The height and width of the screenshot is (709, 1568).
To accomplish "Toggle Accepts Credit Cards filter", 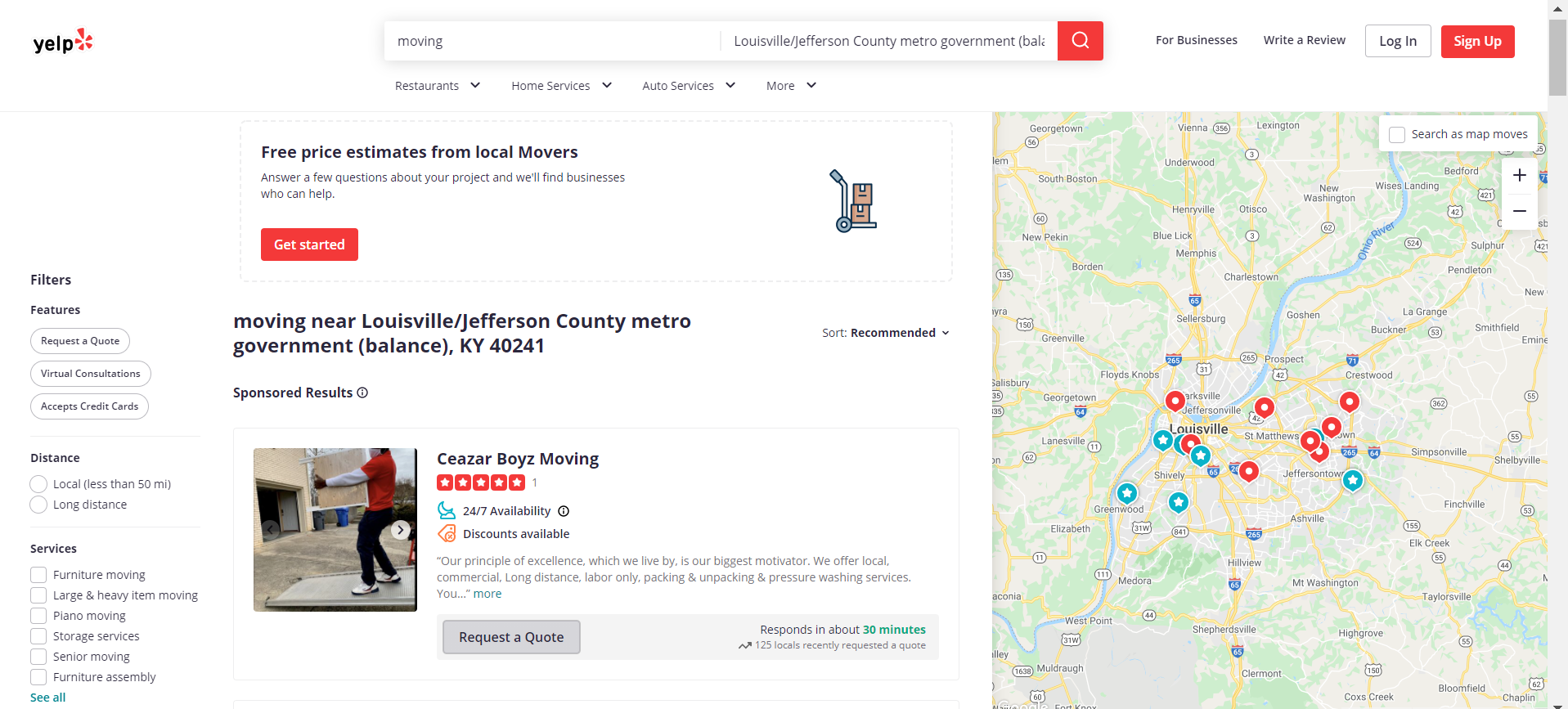I will point(89,406).
